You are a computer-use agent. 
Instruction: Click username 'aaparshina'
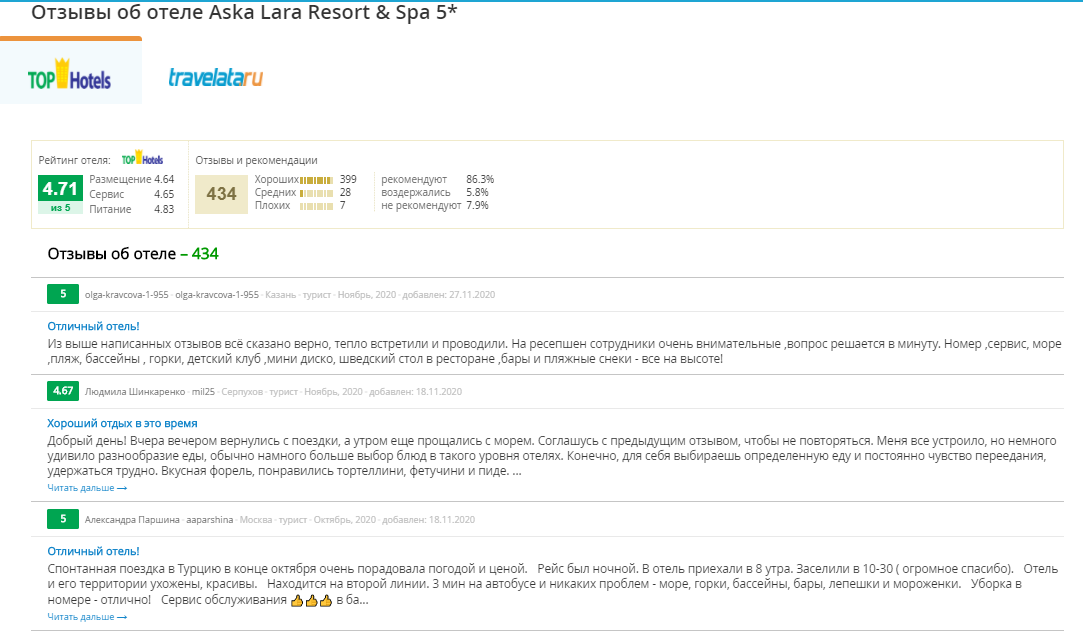click(x=209, y=520)
